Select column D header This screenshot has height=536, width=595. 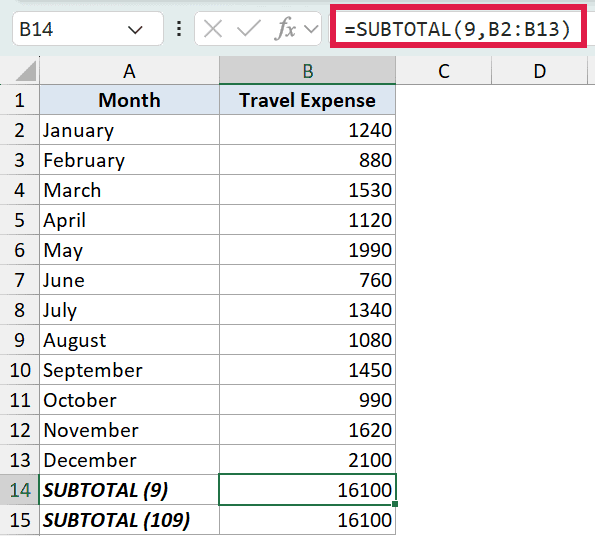click(x=539, y=71)
